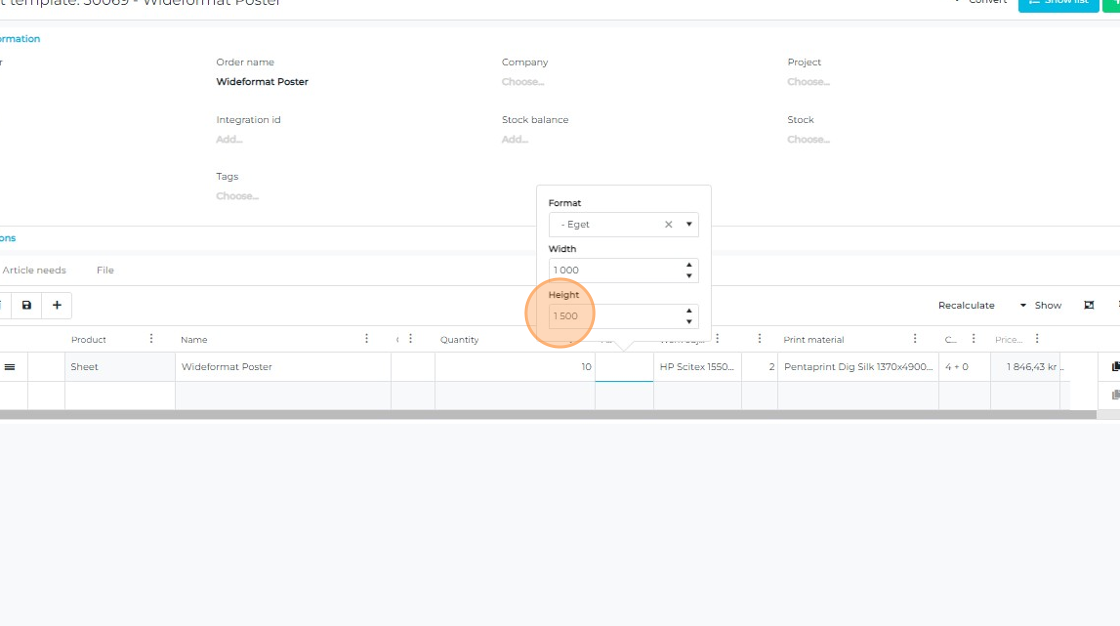Screen dimensions: 1120x626
Task: Switch to the Article needs tab
Action: tap(34, 270)
